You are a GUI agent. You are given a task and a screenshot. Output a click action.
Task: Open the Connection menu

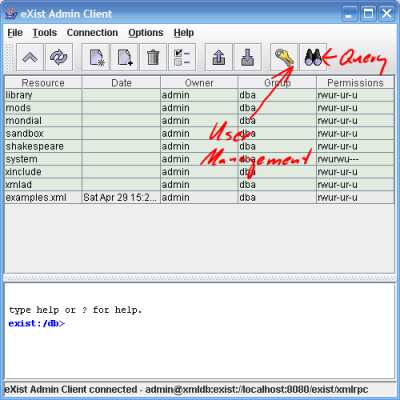(92, 33)
